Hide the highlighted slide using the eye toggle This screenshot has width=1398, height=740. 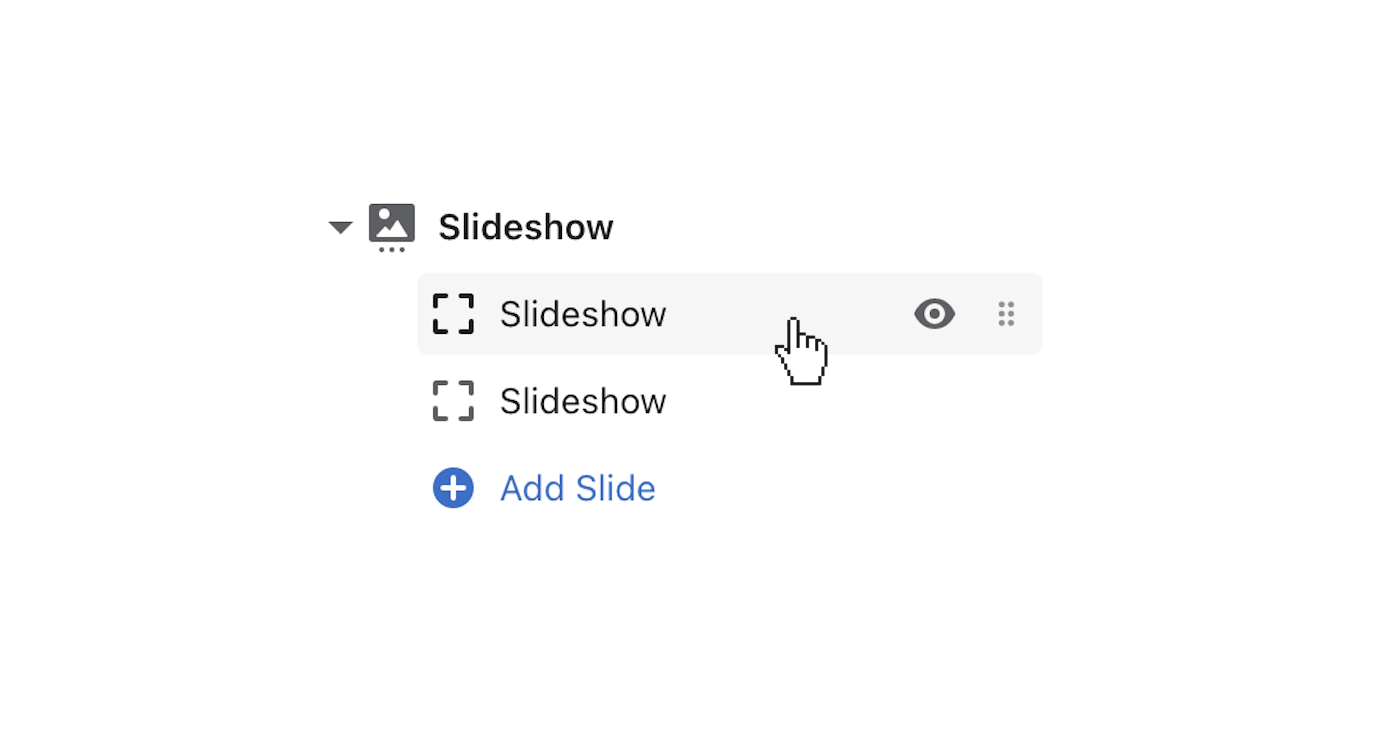[934, 314]
